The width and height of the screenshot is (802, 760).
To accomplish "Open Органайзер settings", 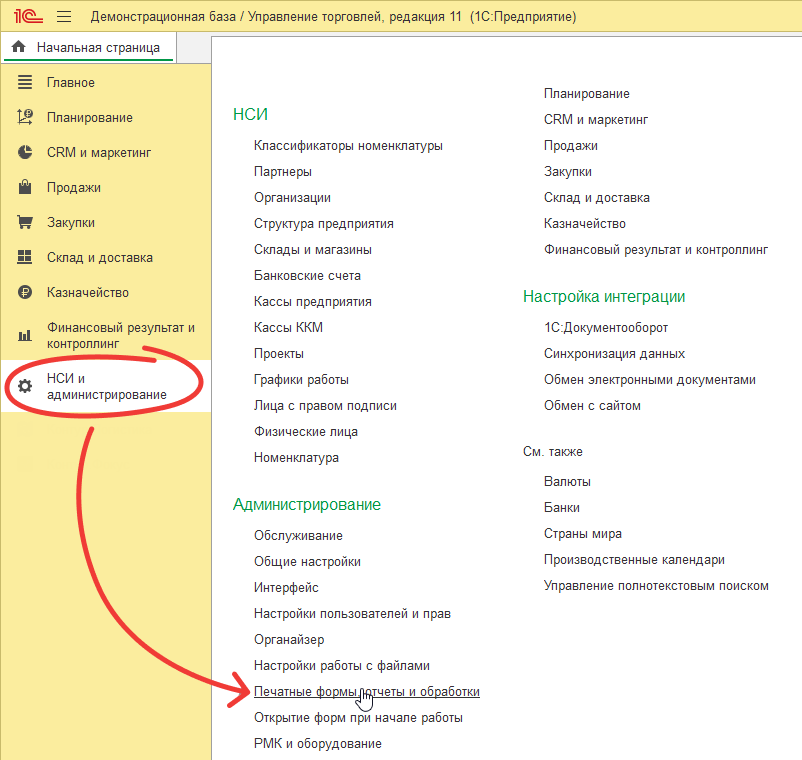I will 289,640.
